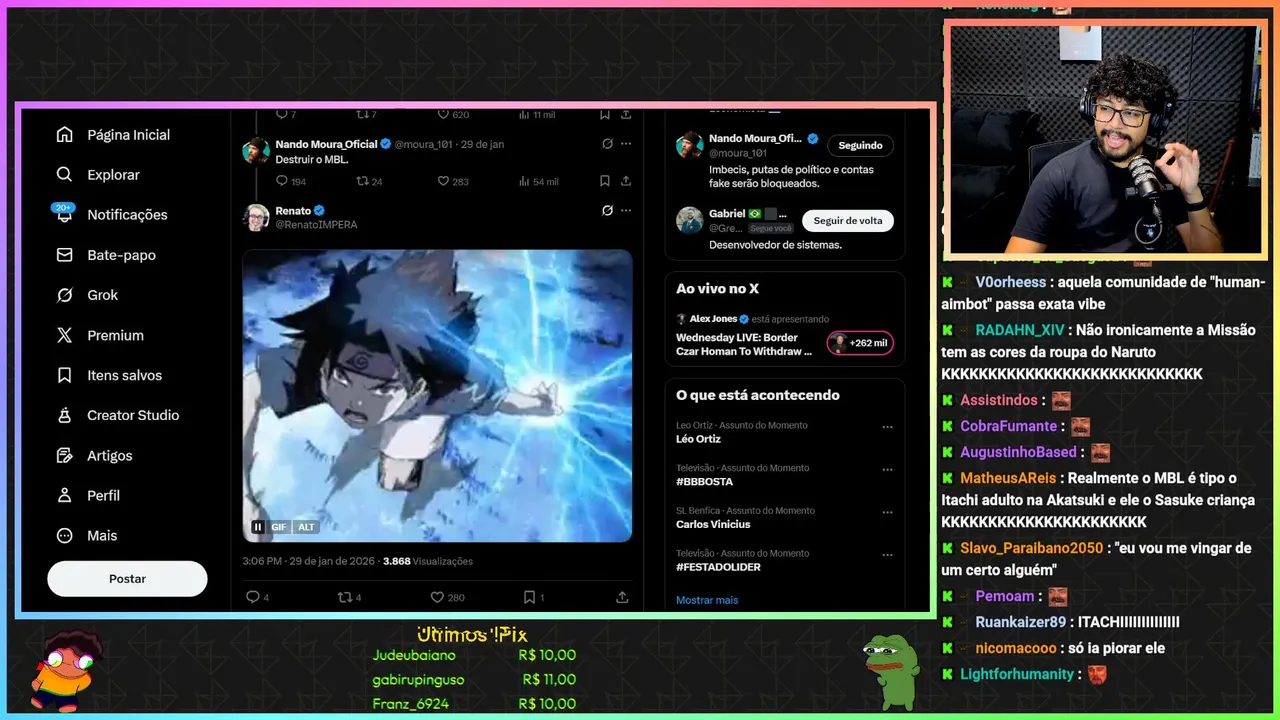
Task: Open the Sasuke GIF media
Action: click(x=437, y=395)
